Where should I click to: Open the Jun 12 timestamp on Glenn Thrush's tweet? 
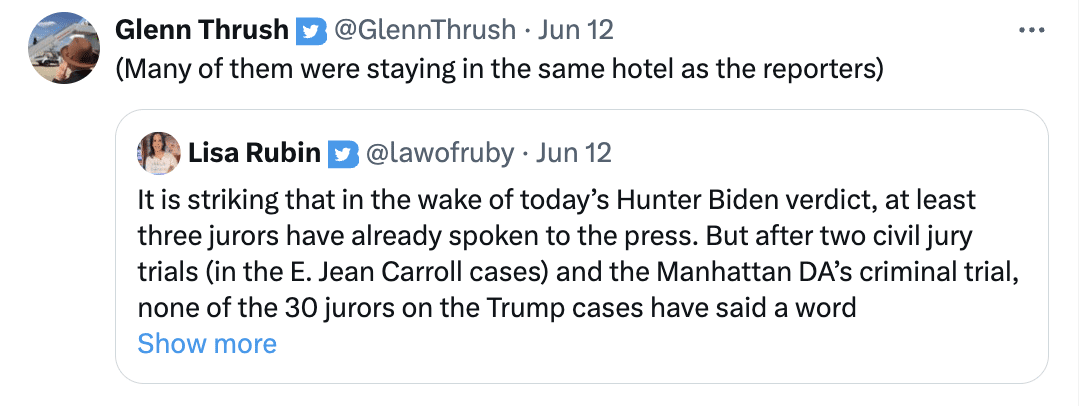(576, 30)
